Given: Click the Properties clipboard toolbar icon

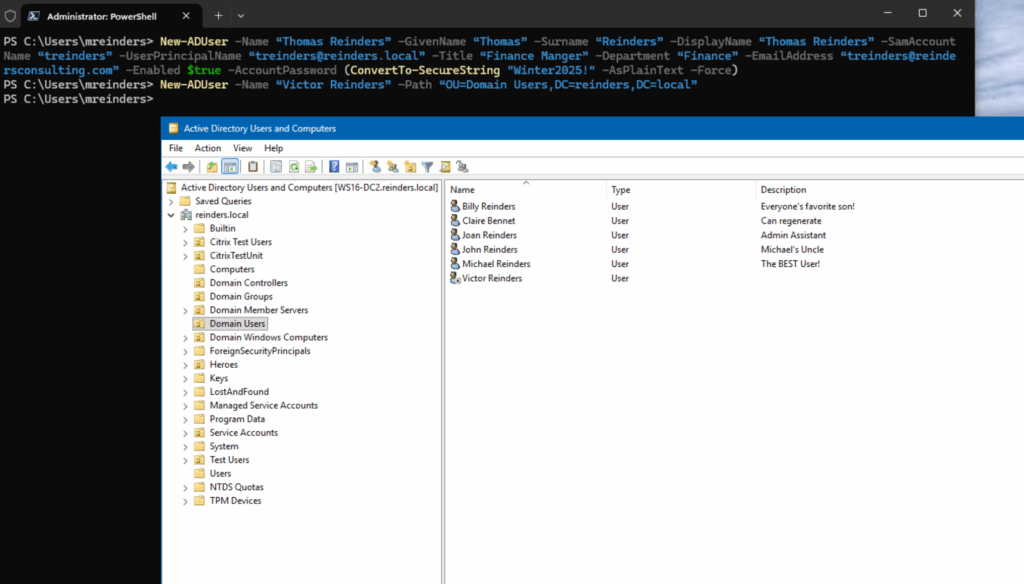Looking at the screenshot, I should [252, 166].
